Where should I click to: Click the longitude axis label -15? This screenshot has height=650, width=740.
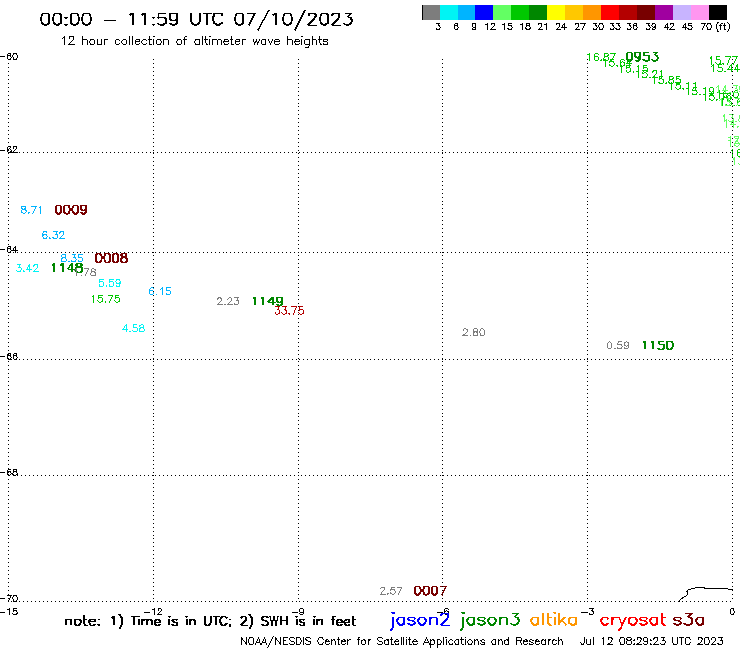(x=9, y=612)
